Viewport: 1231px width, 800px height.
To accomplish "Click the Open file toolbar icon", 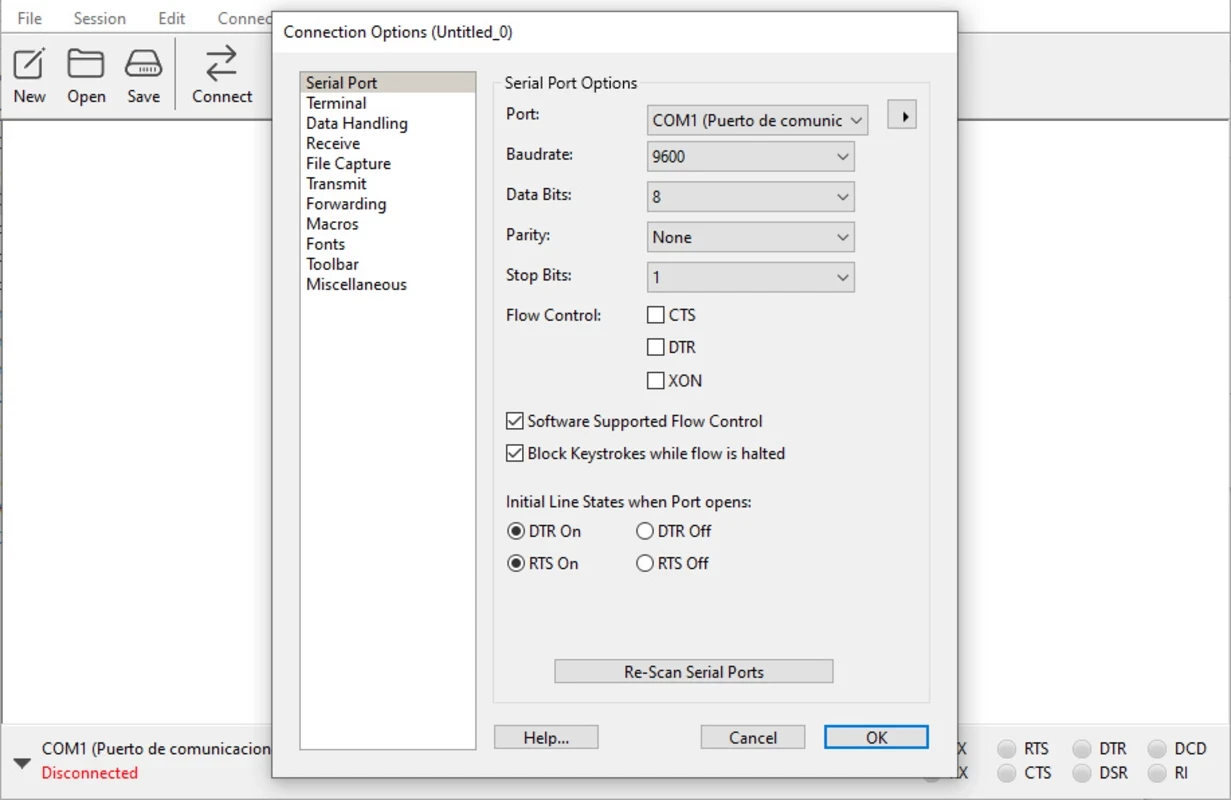I will tap(86, 64).
